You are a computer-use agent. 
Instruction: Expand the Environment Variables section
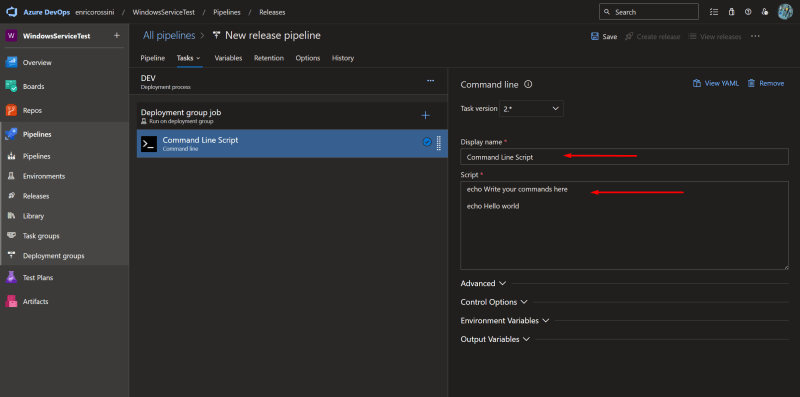click(505, 320)
